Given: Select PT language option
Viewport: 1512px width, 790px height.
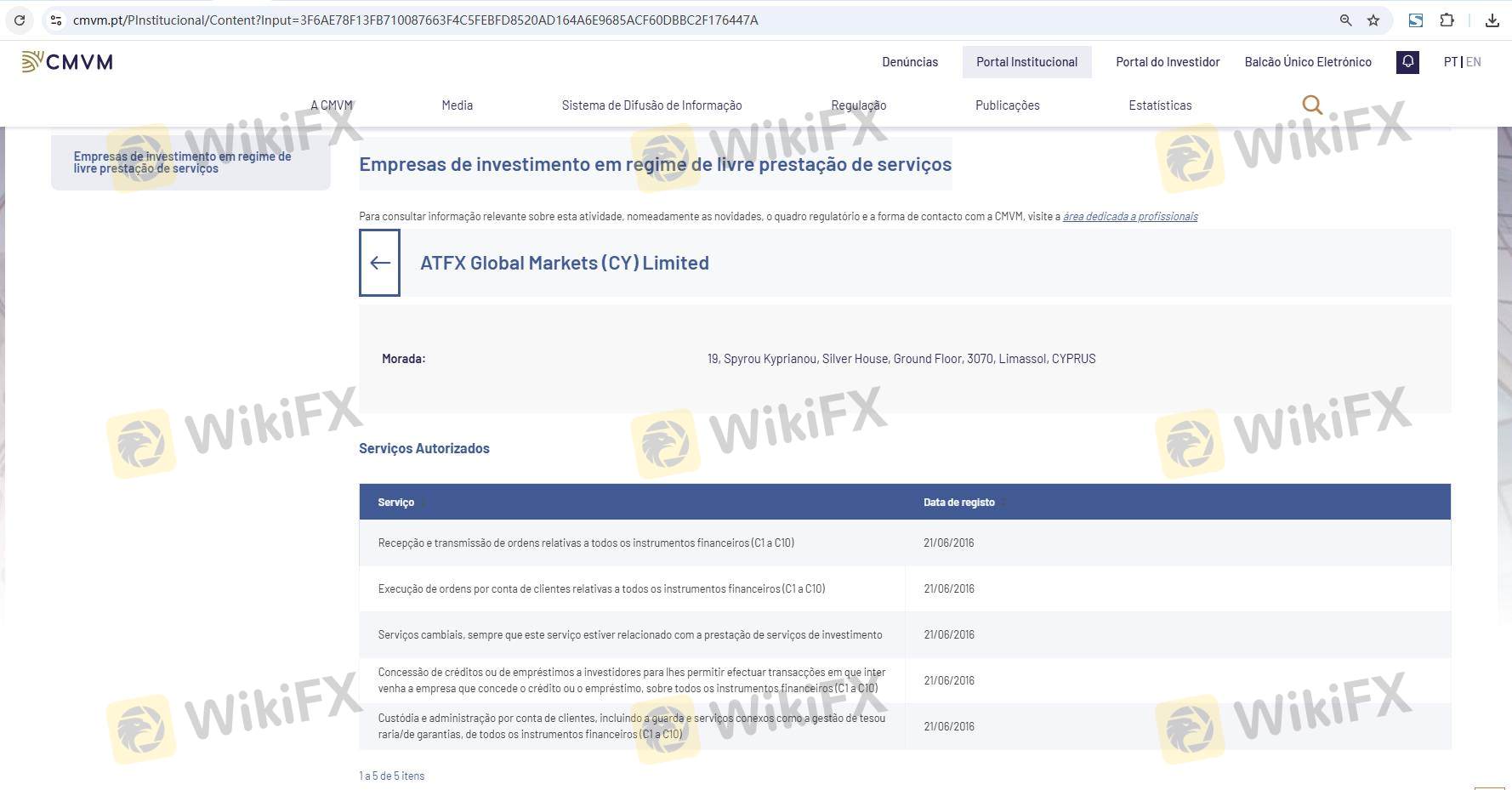Looking at the screenshot, I should 1451,62.
